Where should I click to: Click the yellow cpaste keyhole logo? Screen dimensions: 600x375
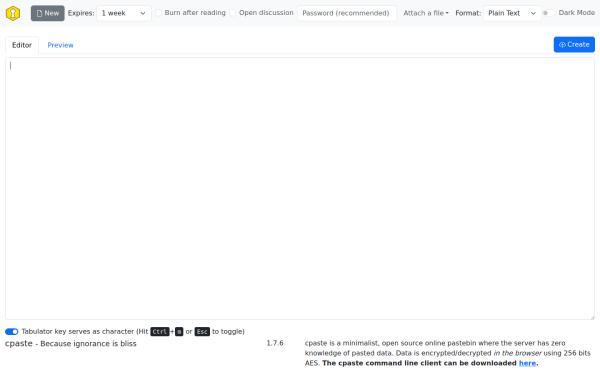pos(13,13)
